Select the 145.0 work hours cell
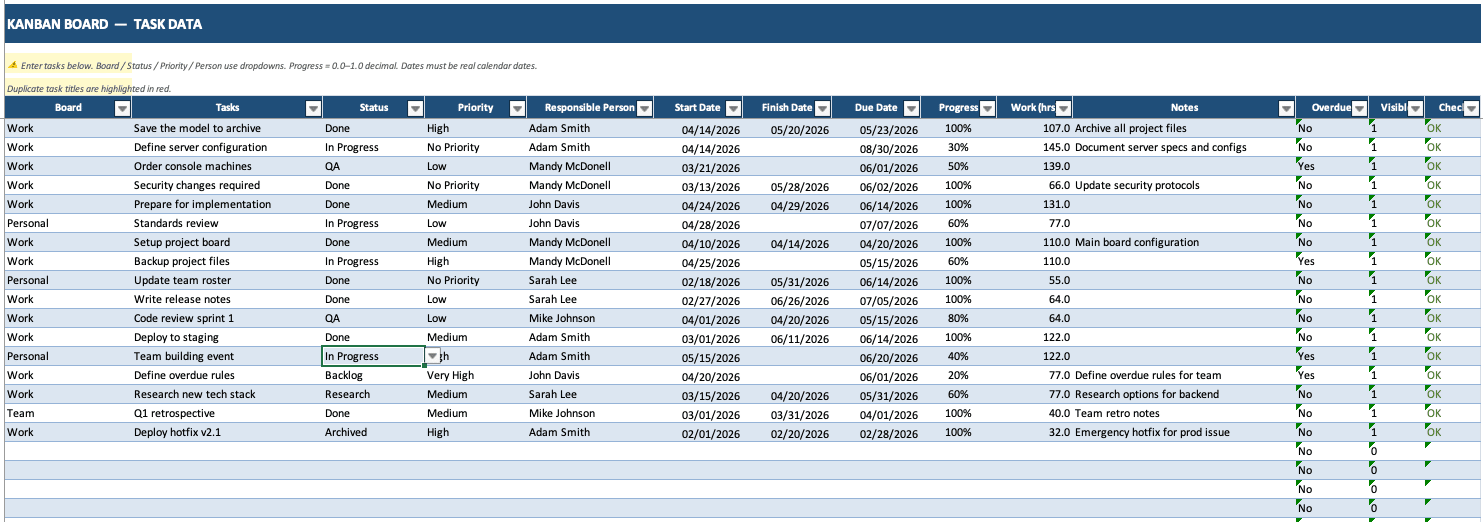 (1035, 147)
